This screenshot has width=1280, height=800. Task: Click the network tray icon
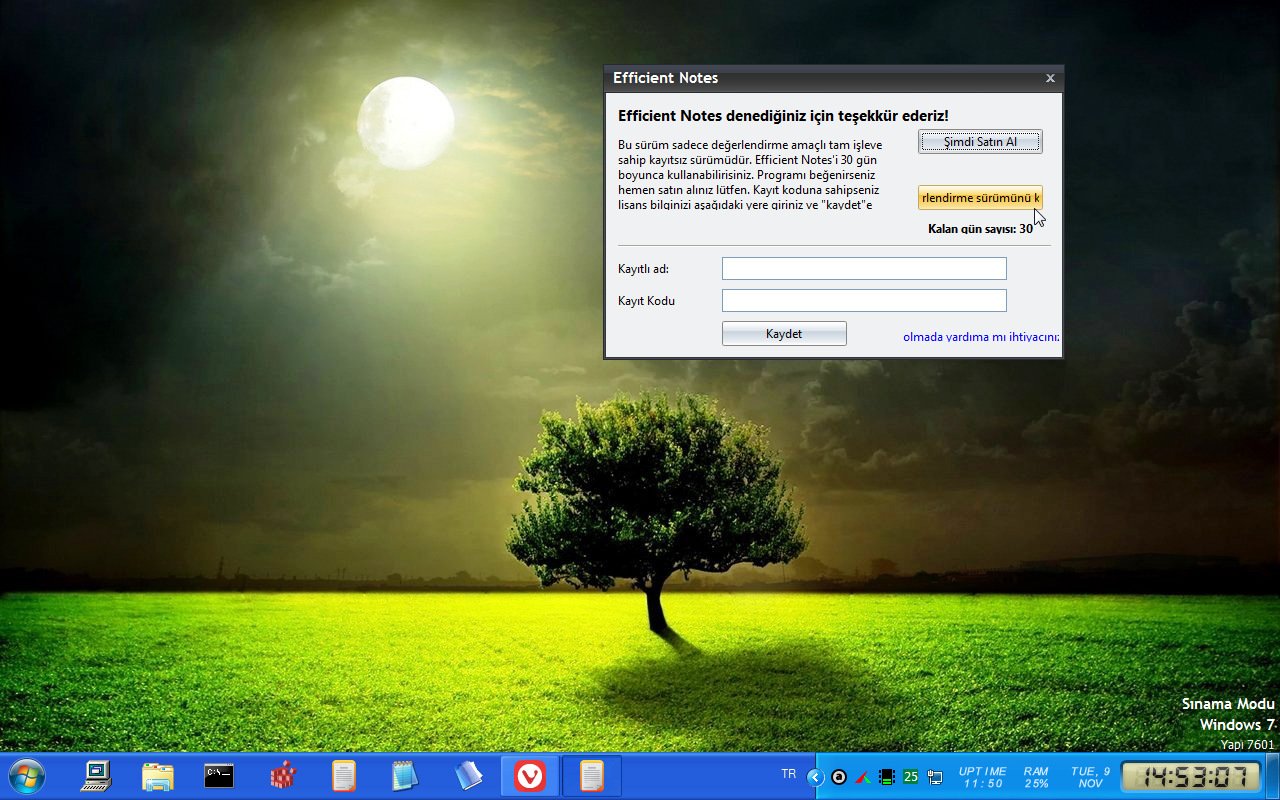click(x=935, y=777)
